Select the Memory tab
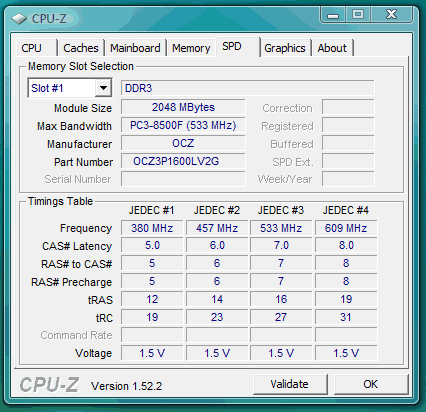This screenshot has width=426, height=412. point(191,48)
